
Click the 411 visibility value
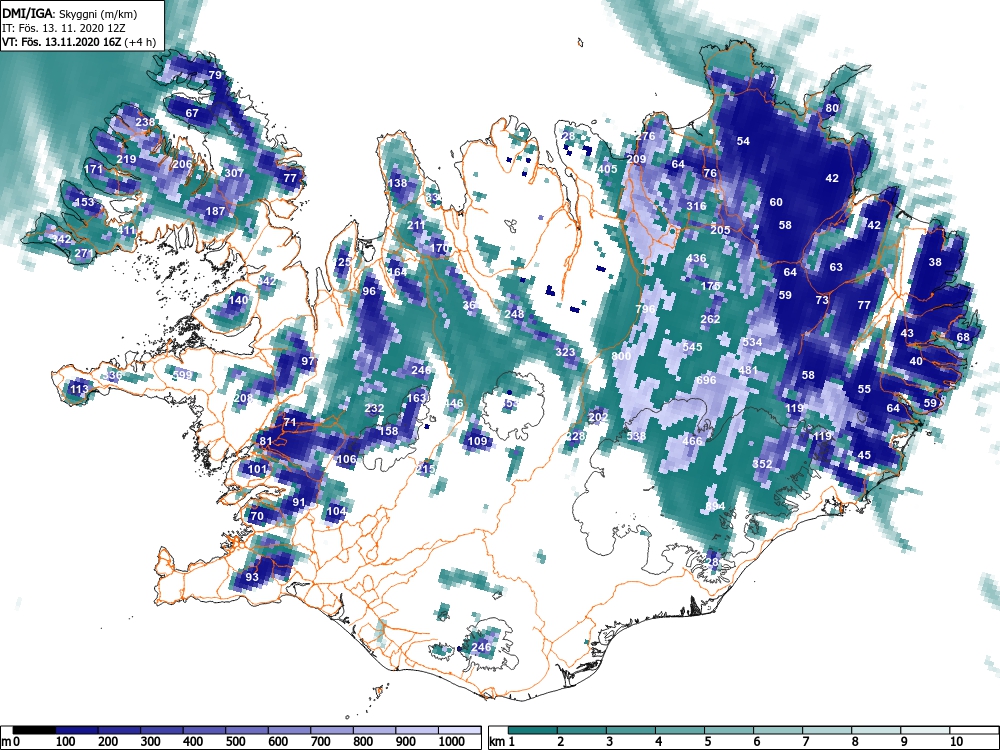click(126, 231)
